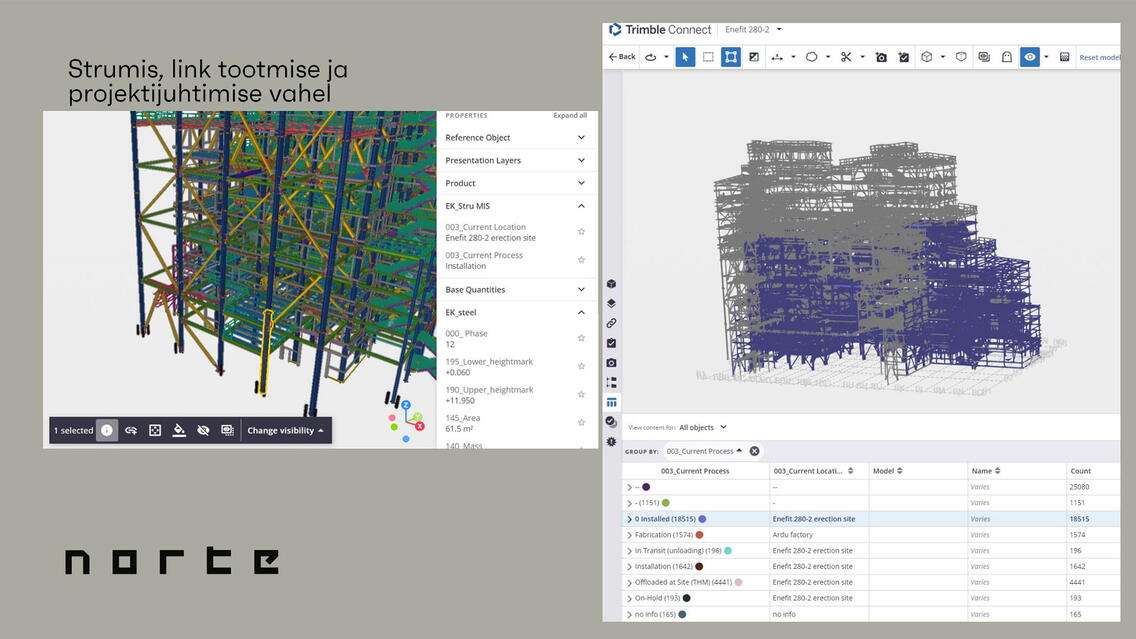This screenshot has height=639, width=1136.
Task: Star the 145_Area property
Action: click(581, 422)
